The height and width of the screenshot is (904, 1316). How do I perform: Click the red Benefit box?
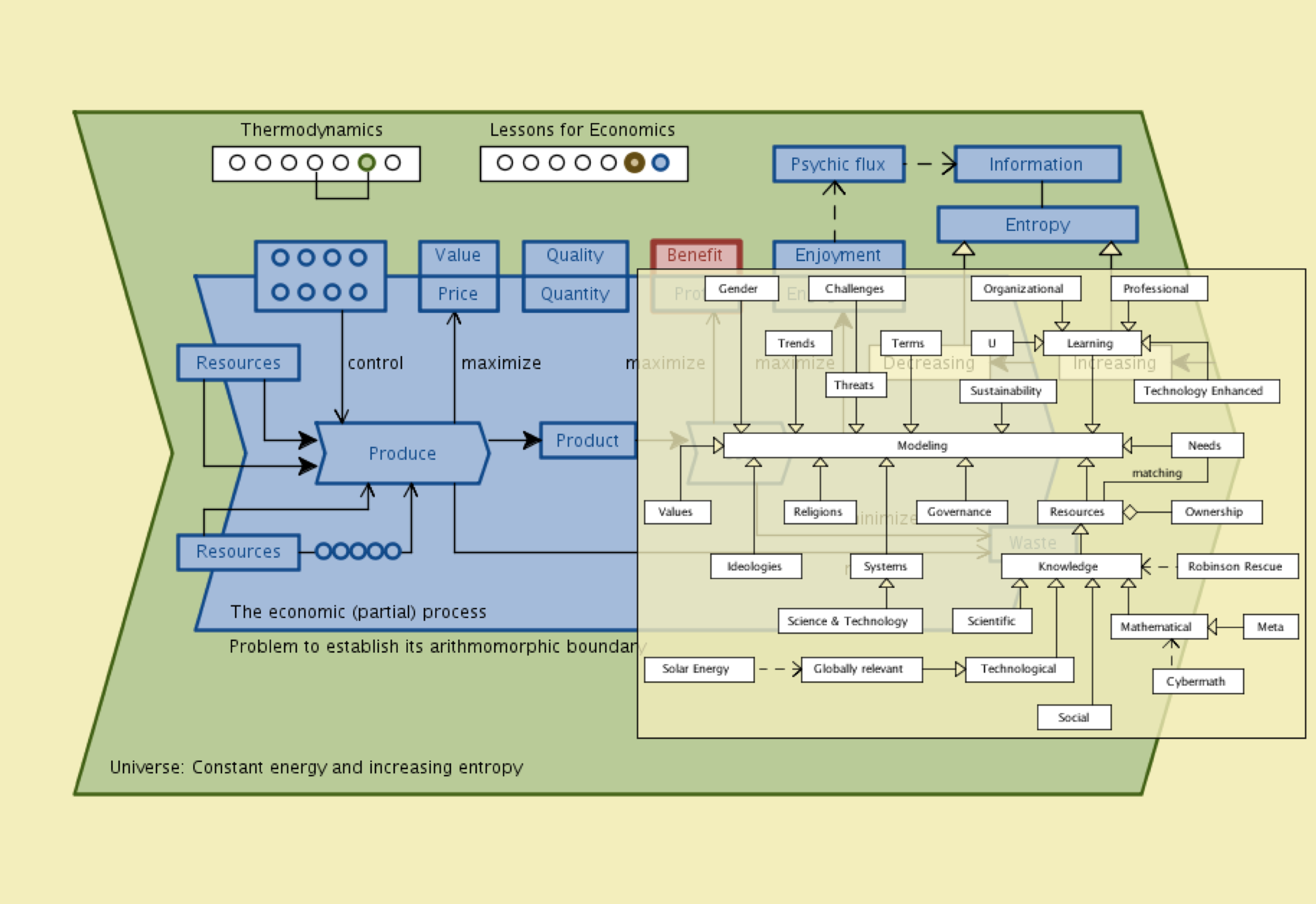tap(695, 255)
